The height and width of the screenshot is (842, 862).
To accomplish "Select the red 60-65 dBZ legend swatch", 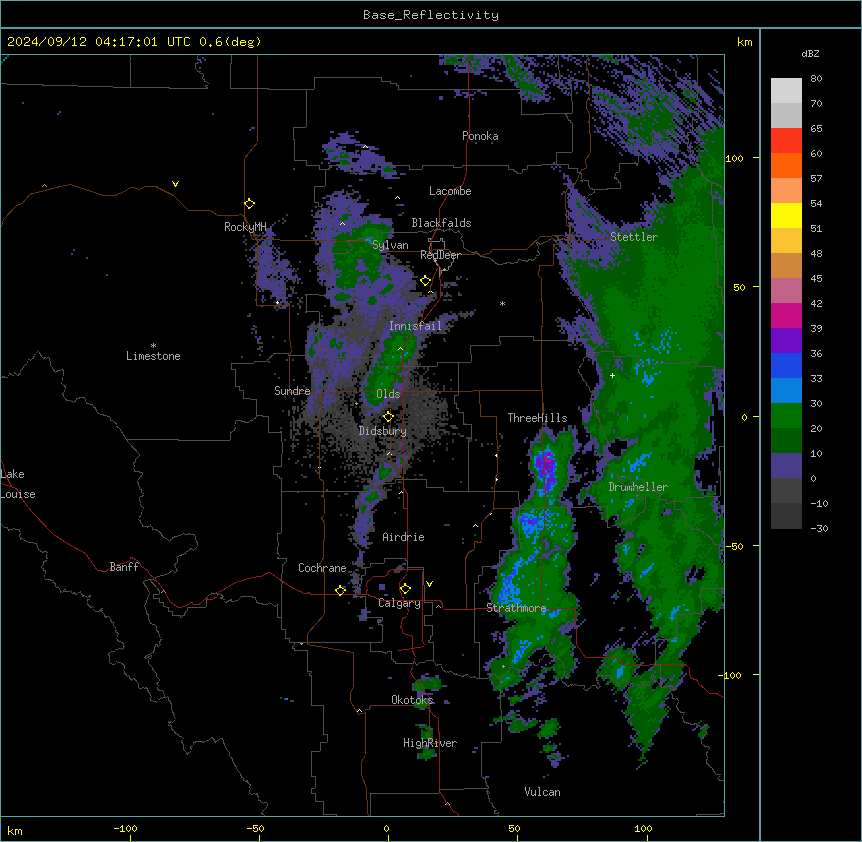I will click(786, 141).
